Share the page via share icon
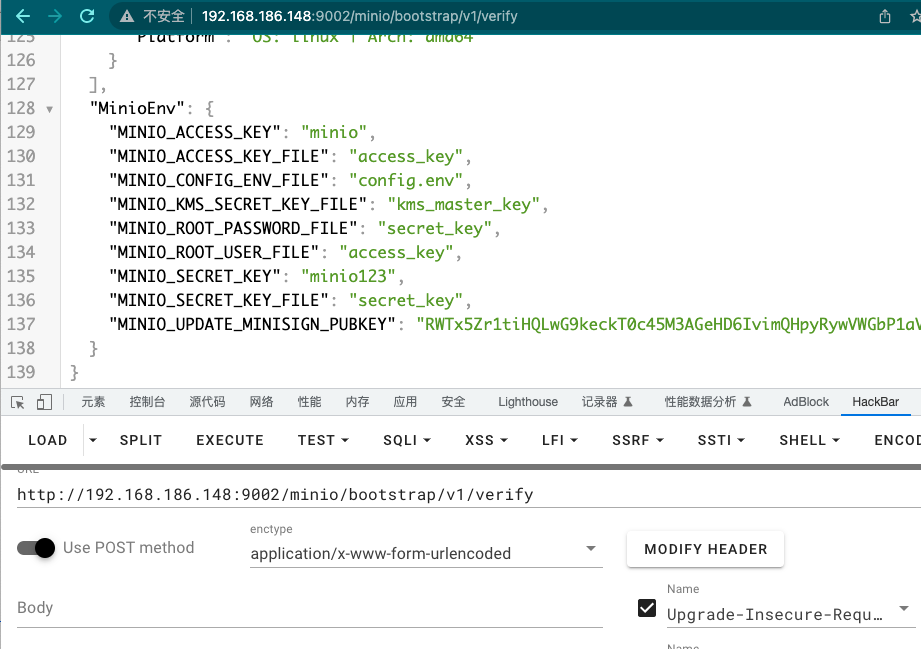This screenshot has height=649, width=921. [x=885, y=16]
